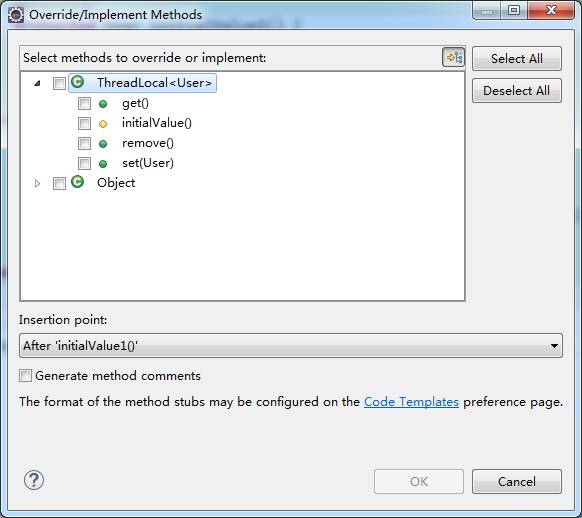Check the set(User) method checkbox

84,163
